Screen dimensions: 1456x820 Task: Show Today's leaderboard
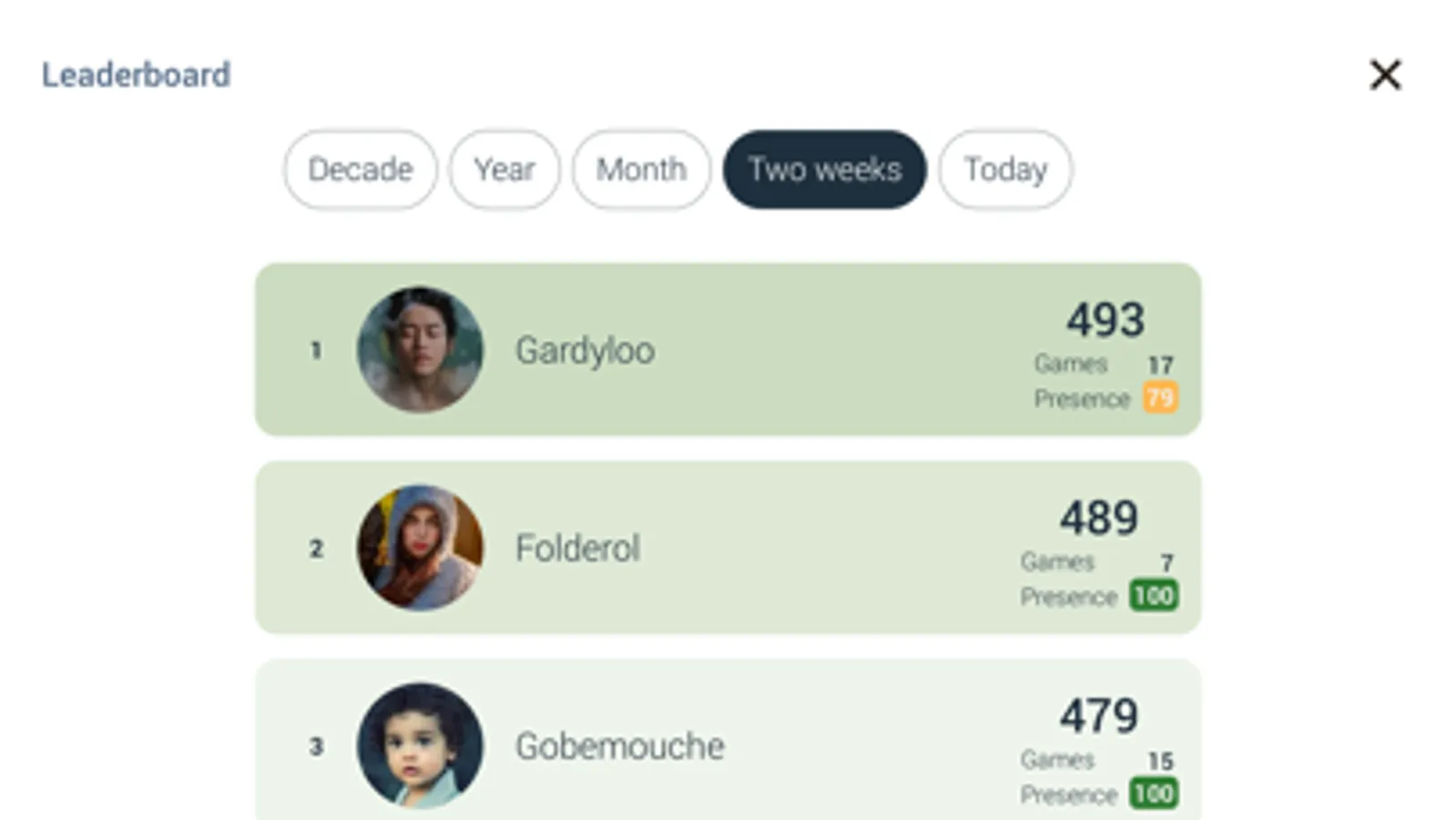click(1005, 169)
